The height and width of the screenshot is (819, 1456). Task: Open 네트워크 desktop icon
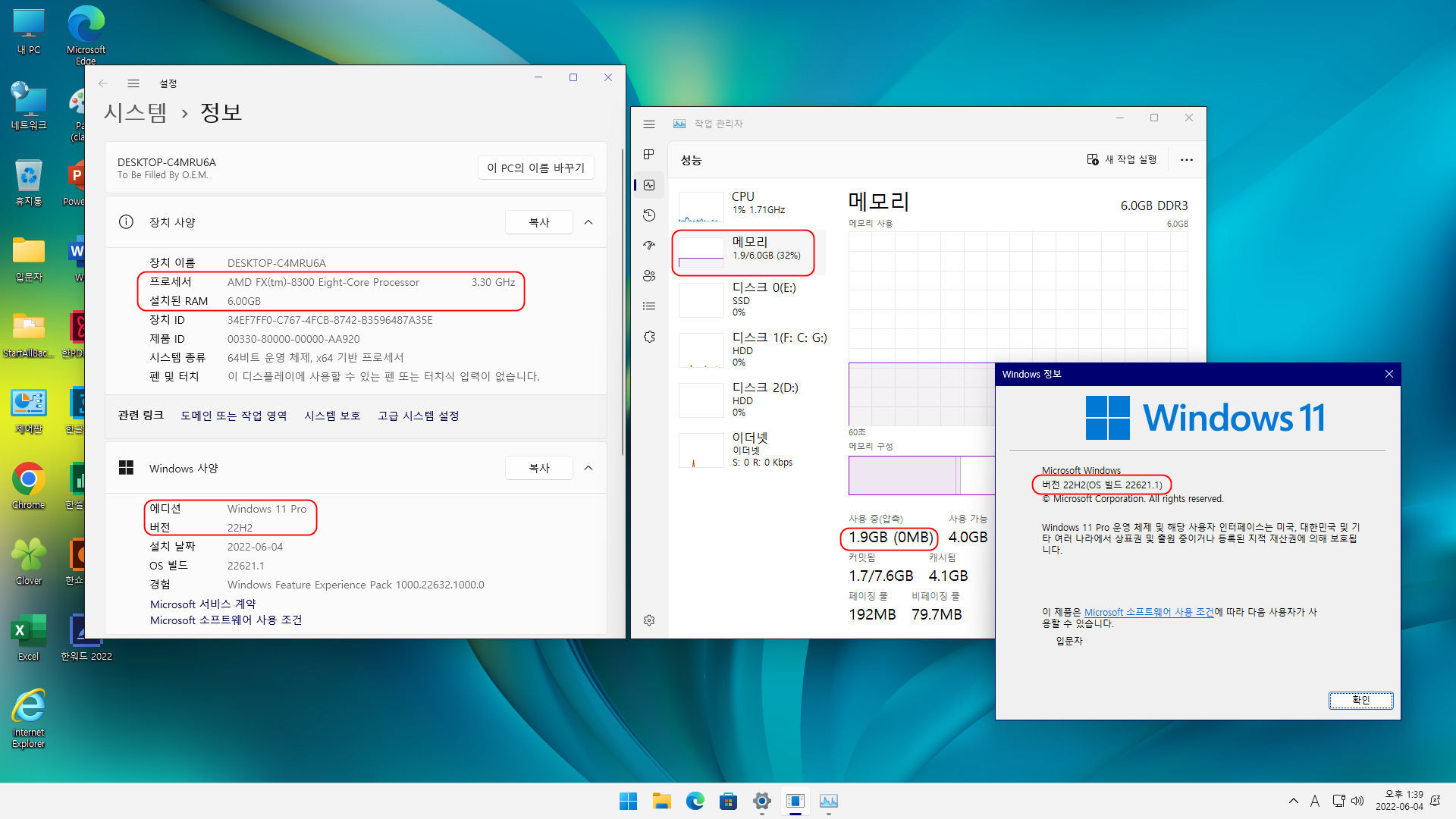click(x=29, y=106)
